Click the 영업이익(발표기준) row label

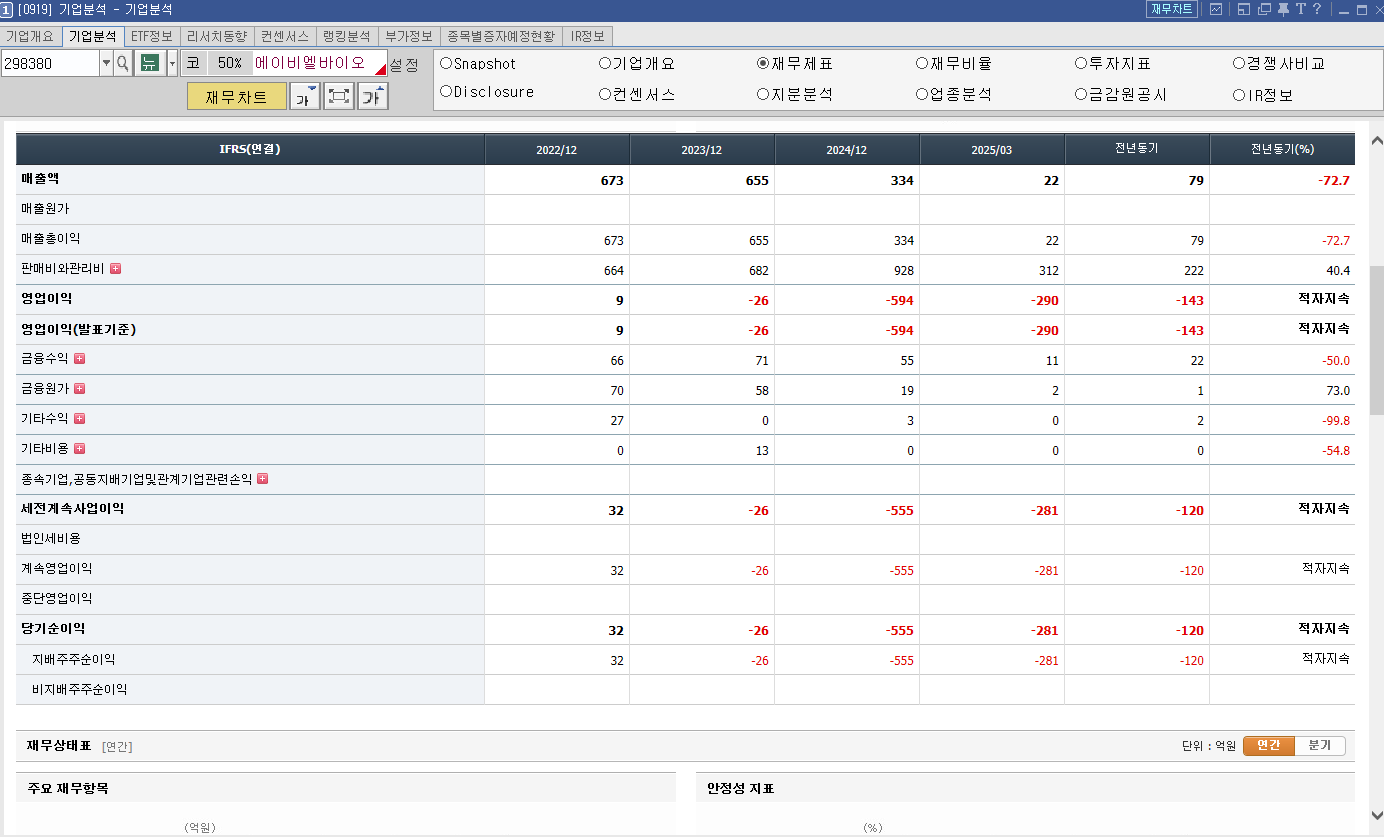(x=78, y=328)
